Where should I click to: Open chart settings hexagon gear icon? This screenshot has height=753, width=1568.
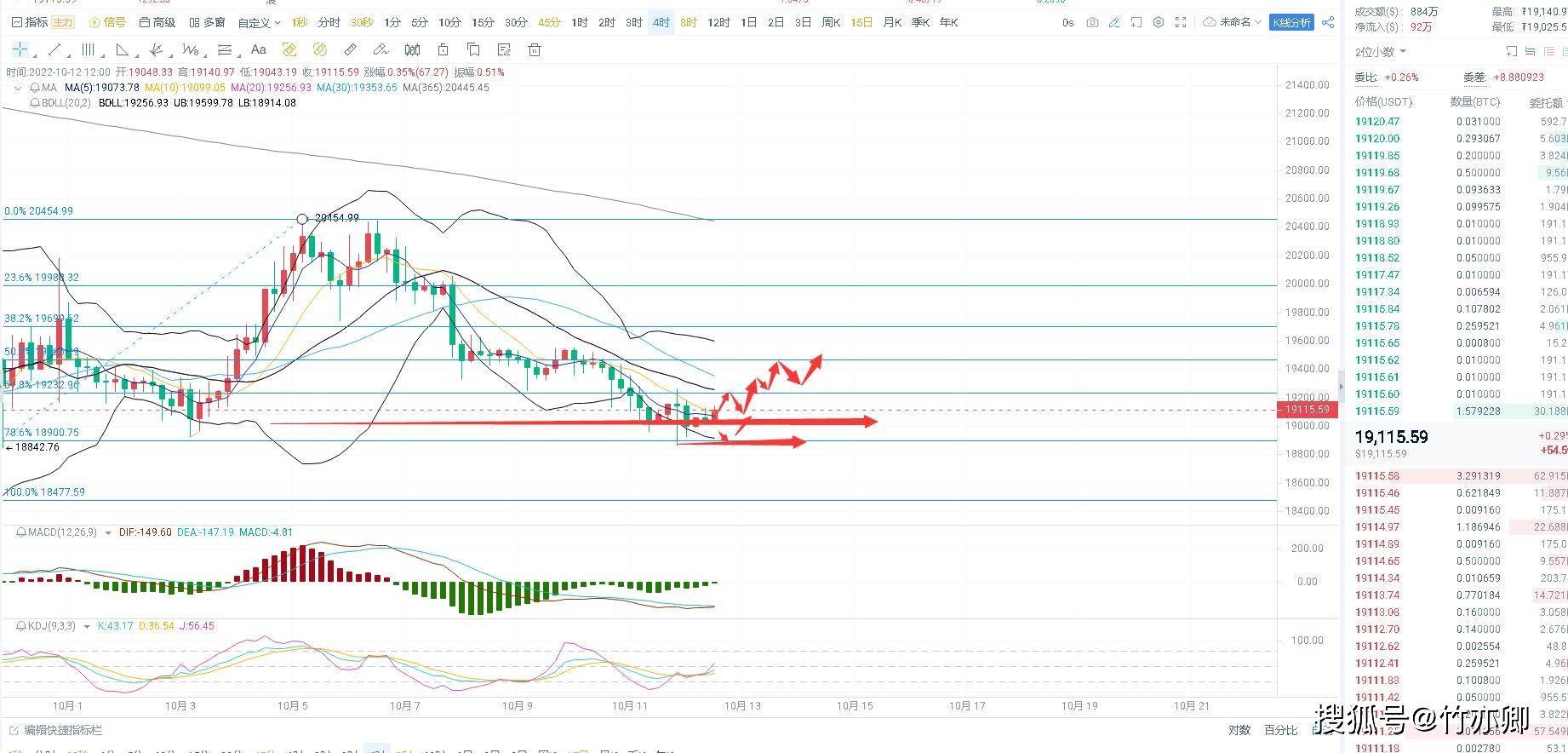pos(1159,23)
